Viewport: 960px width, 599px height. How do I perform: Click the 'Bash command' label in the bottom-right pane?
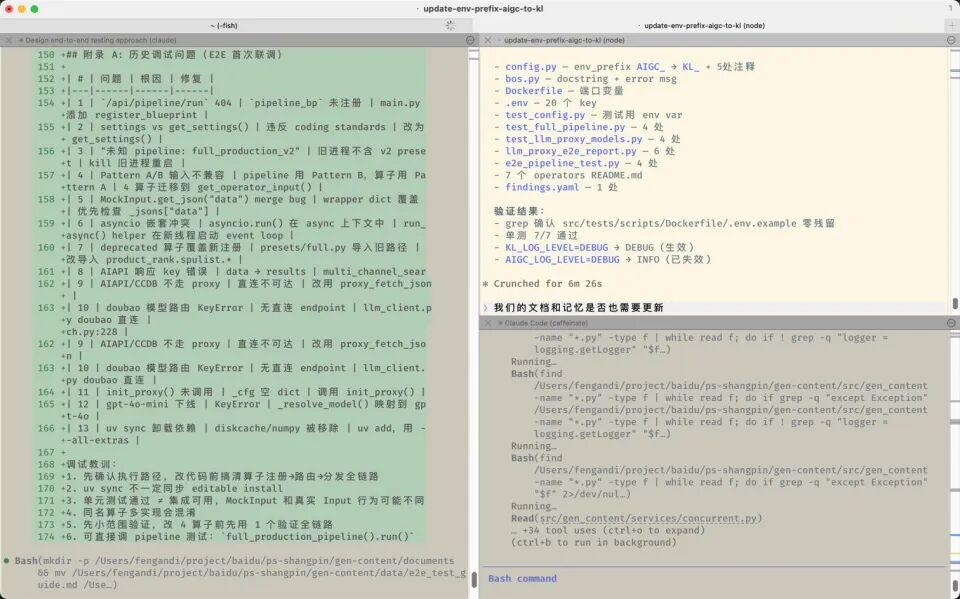click(x=522, y=579)
